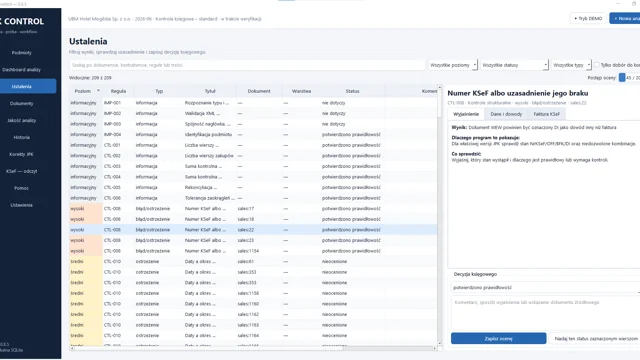The width and height of the screenshot is (640, 360).
Task: Click the Postęp oceny progress bar
Action: [x=629, y=78]
